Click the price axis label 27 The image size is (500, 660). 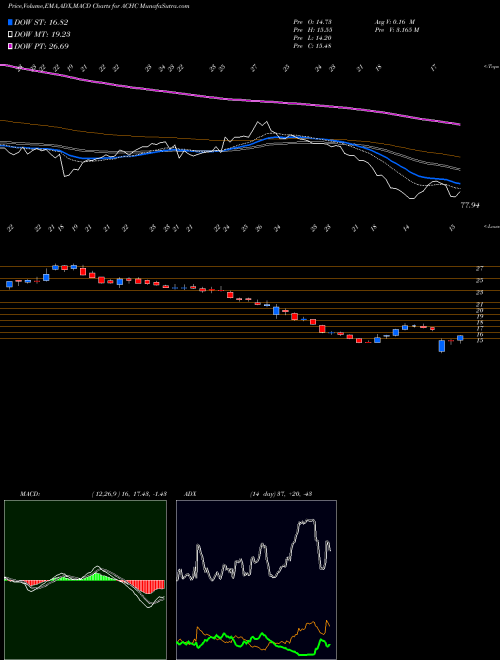480,268
